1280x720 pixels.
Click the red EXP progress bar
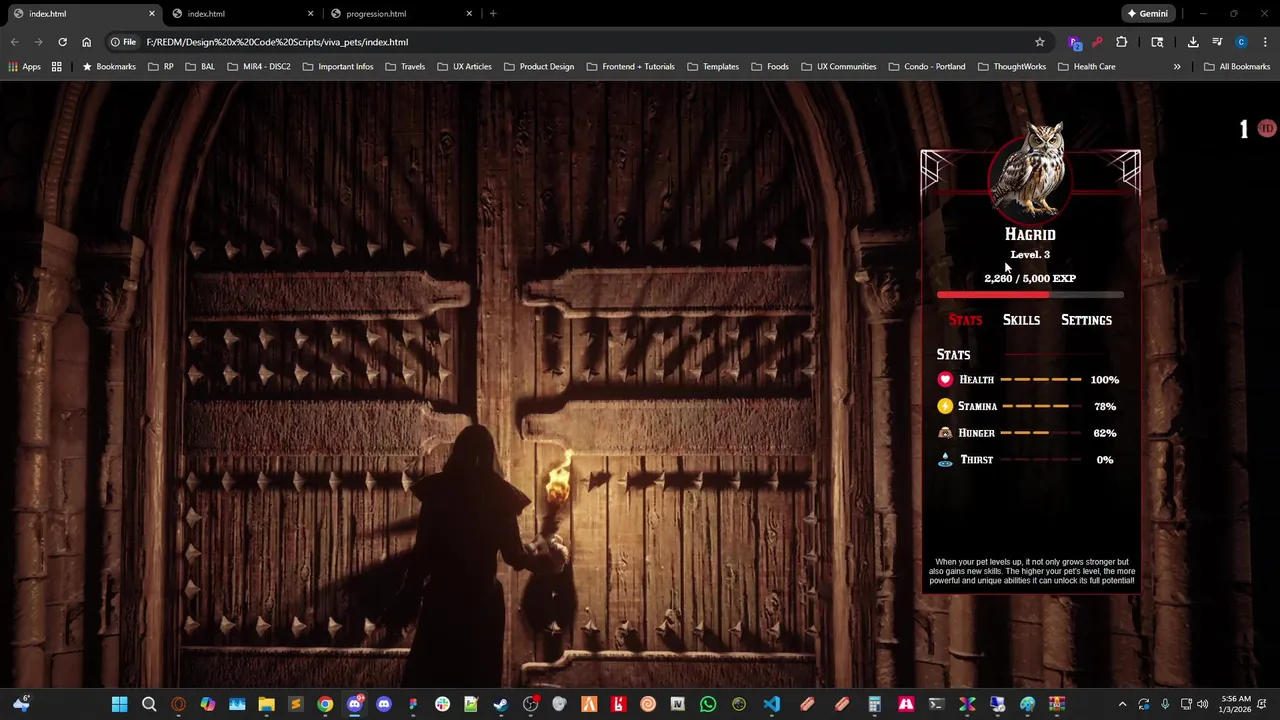1030,295
